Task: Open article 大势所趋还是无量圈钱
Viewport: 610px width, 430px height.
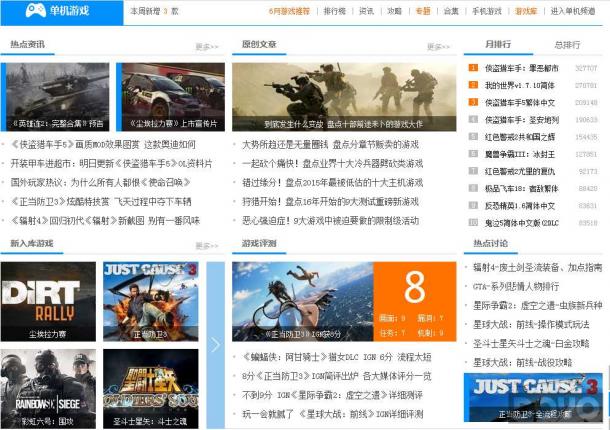Action: 330,145
